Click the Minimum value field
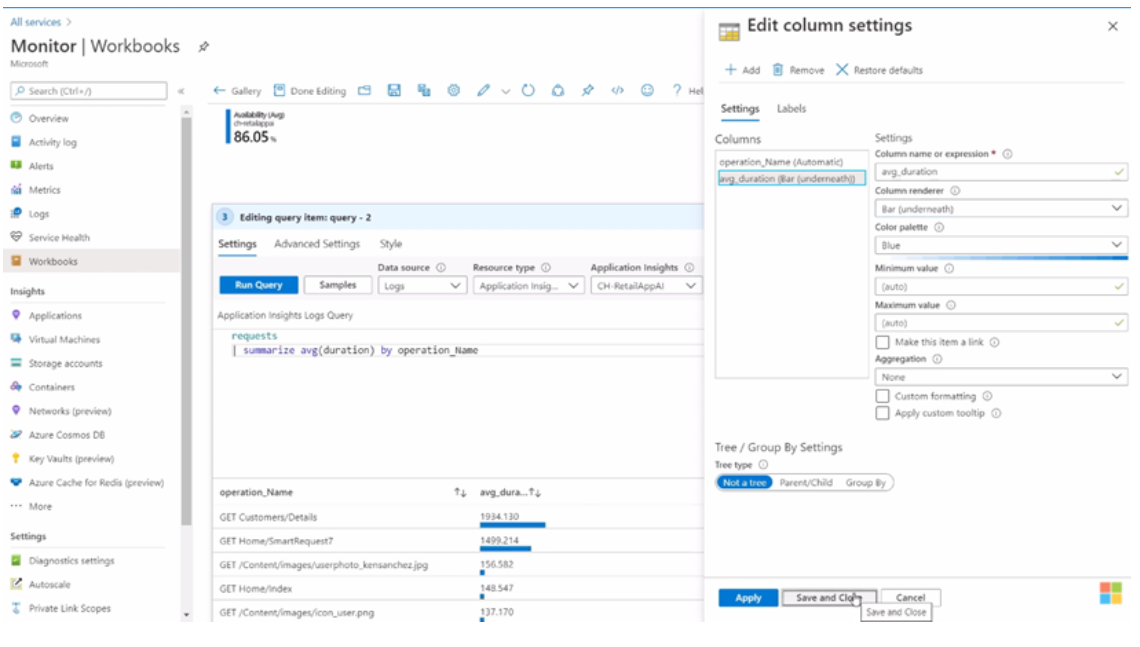 coord(1001,286)
